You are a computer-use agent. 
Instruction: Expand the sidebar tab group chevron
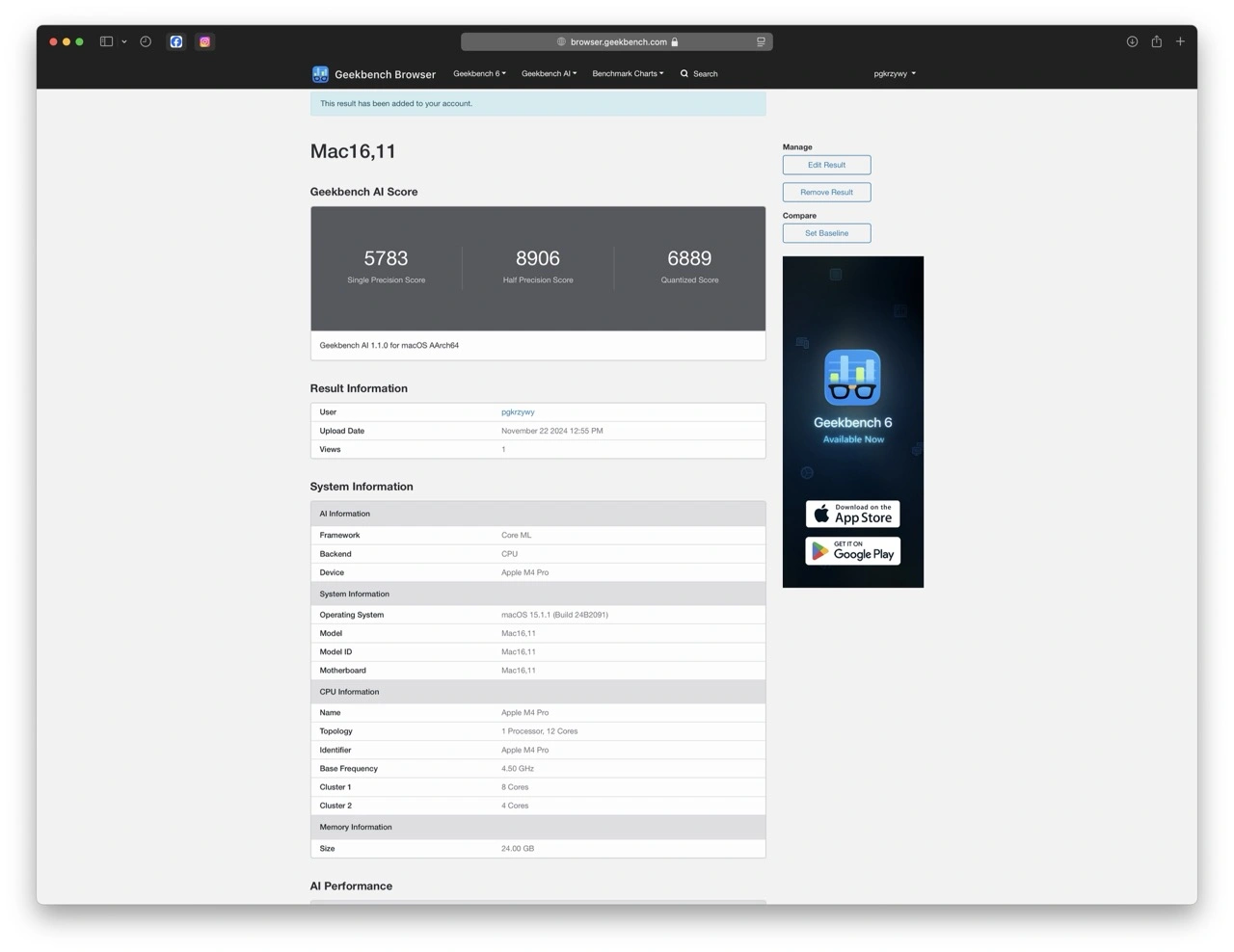(124, 41)
